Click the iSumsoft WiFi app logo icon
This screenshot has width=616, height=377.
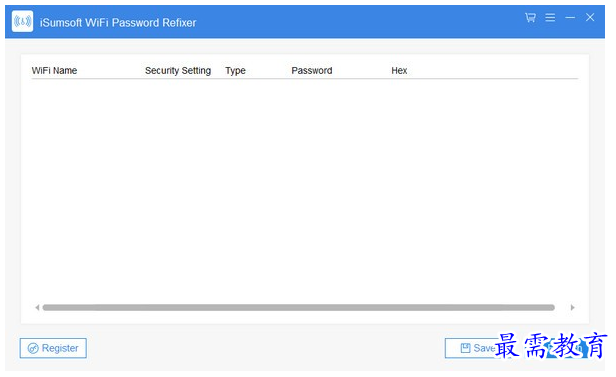click(22, 21)
